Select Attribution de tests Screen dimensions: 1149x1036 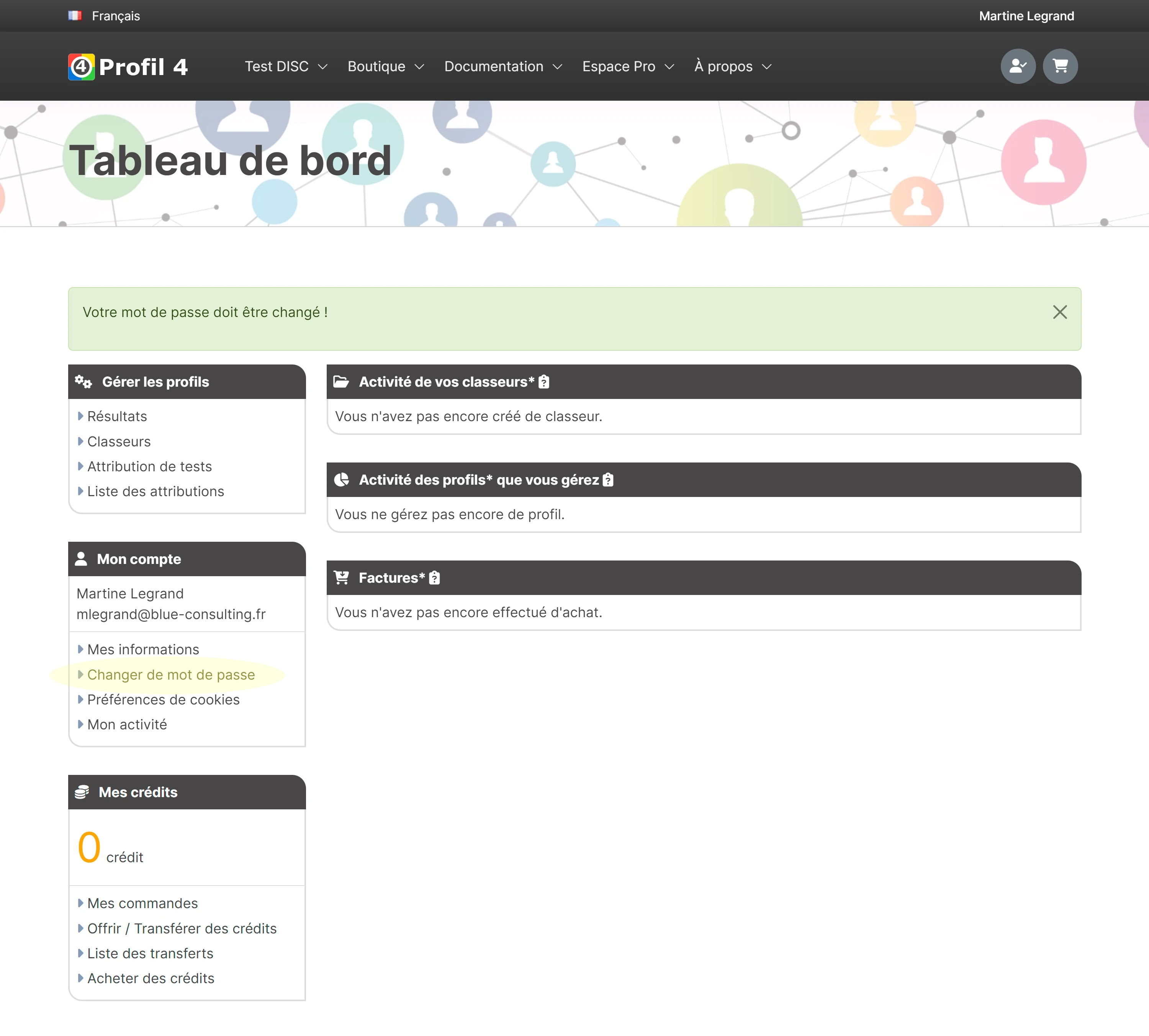[150, 467]
